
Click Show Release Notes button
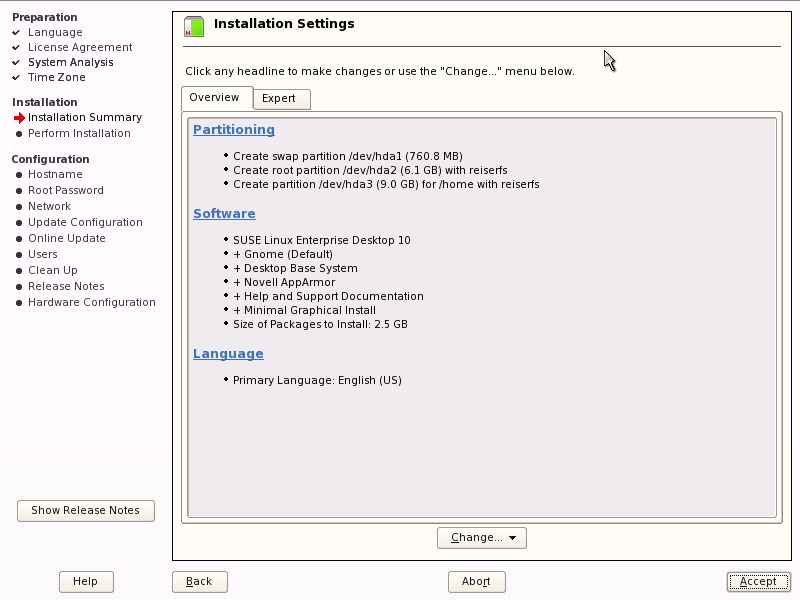coord(86,511)
